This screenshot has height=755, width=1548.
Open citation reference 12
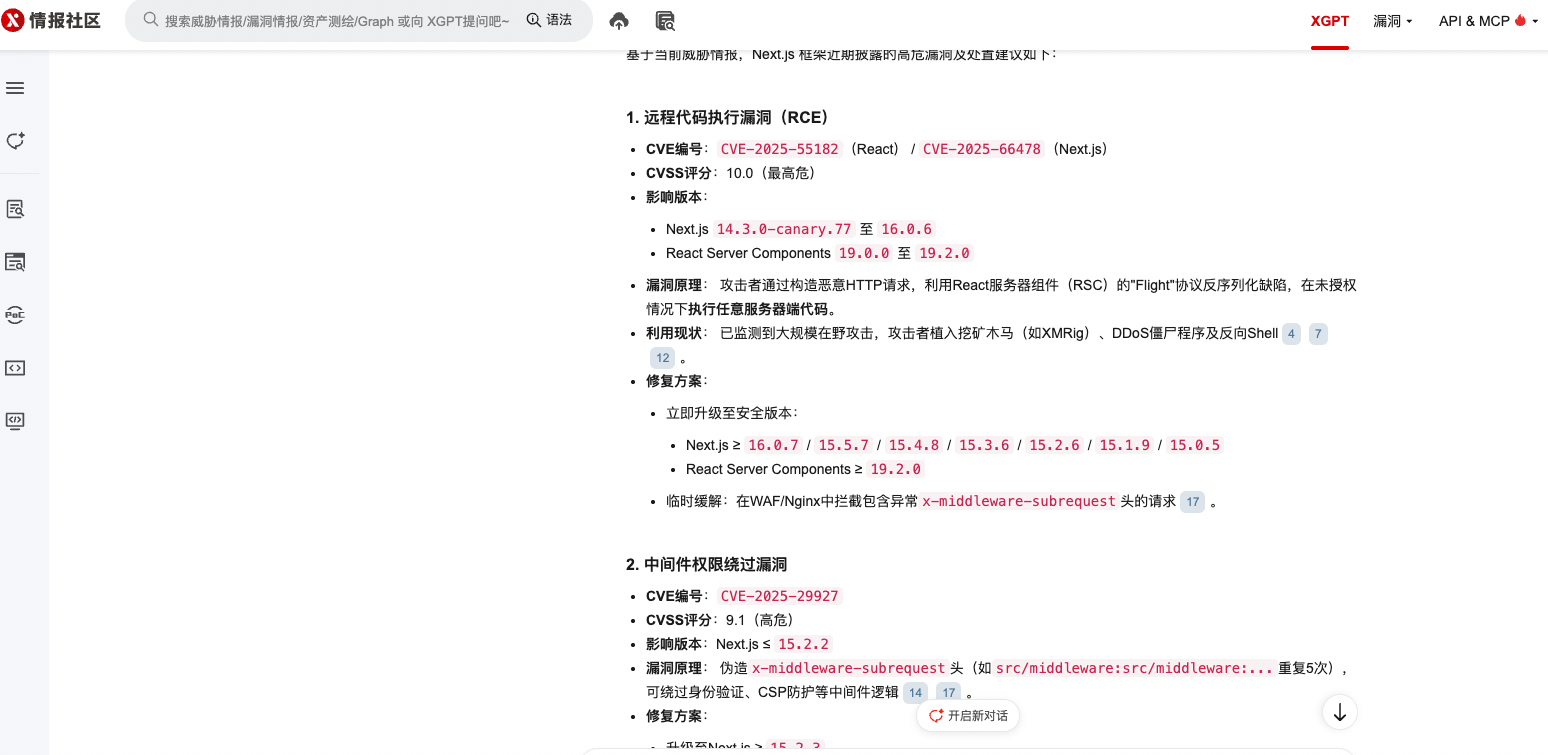[x=662, y=358]
